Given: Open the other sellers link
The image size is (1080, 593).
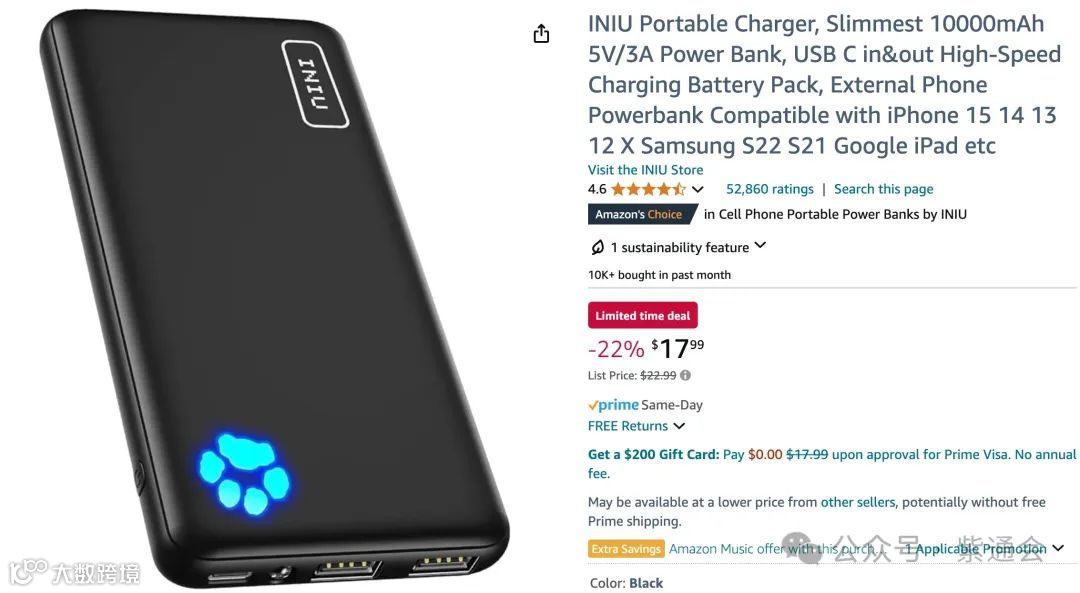Looking at the screenshot, I should tap(858, 502).
